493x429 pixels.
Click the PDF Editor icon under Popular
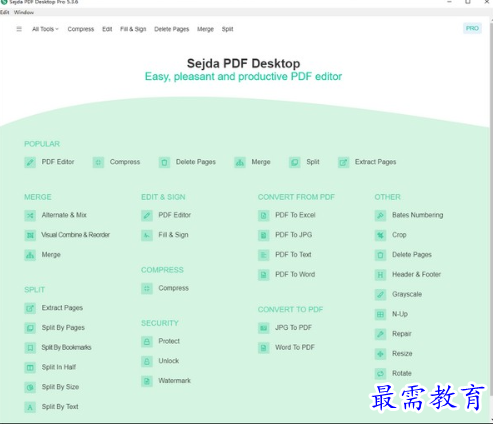30,162
